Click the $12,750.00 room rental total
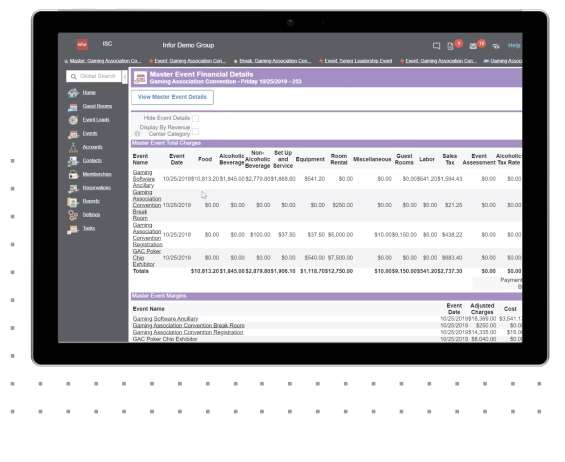The image size is (565, 462). [339, 271]
